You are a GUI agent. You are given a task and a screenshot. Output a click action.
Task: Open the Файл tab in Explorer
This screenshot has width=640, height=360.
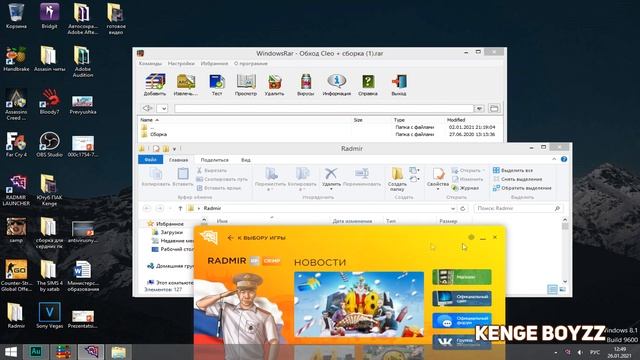tap(151, 160)
